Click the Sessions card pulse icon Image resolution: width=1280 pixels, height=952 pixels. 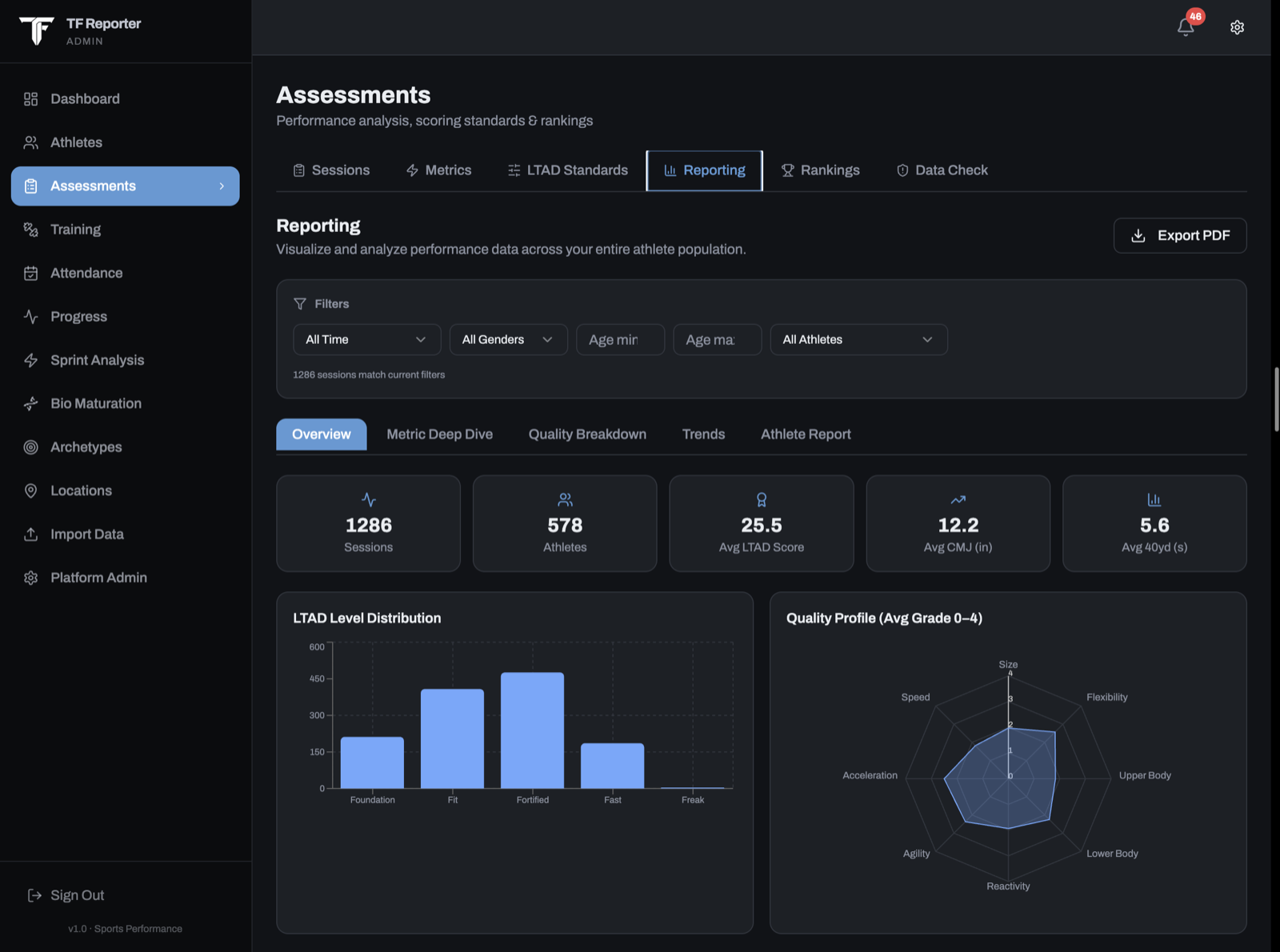[369, 500]
